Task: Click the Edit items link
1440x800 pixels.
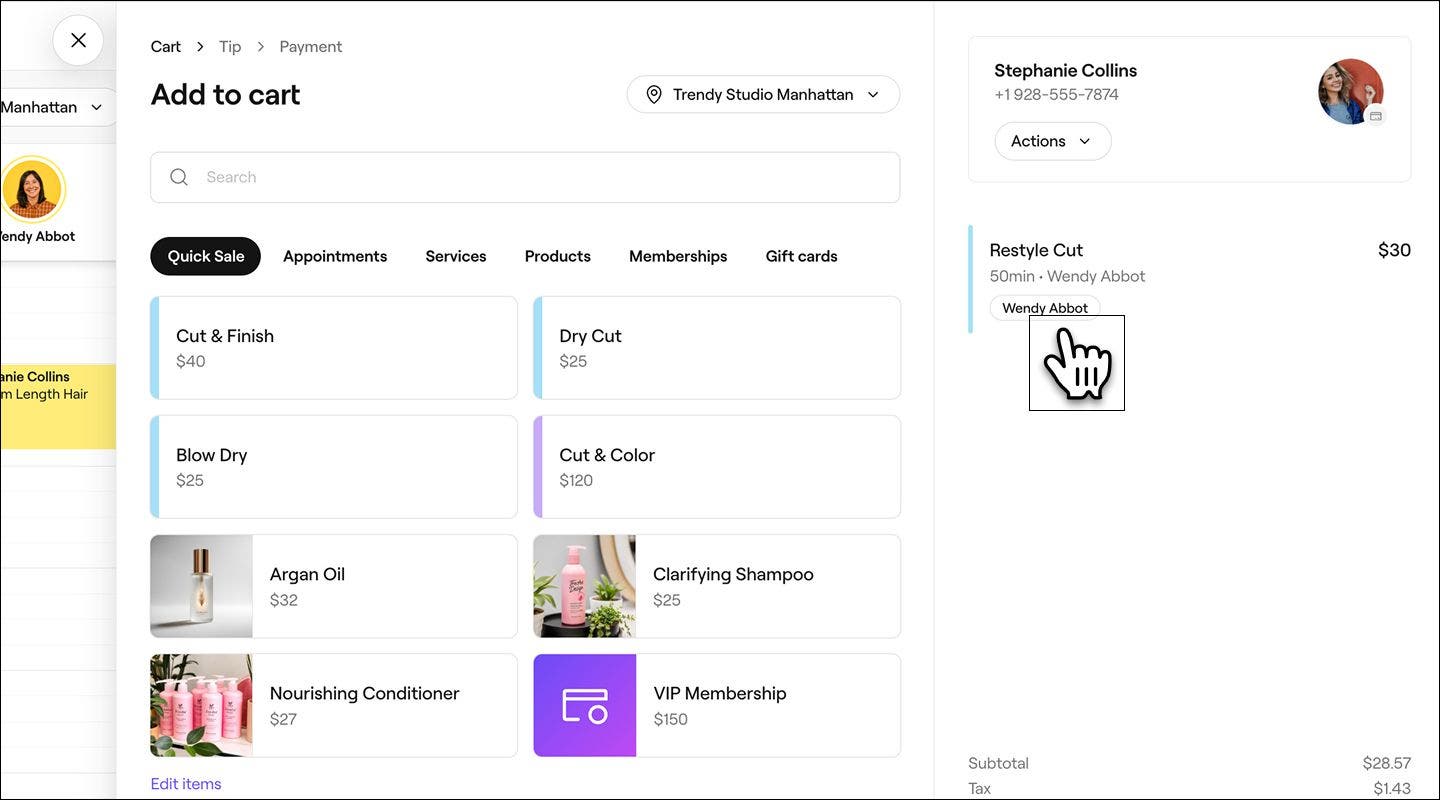Action: [x=186, y=784]
